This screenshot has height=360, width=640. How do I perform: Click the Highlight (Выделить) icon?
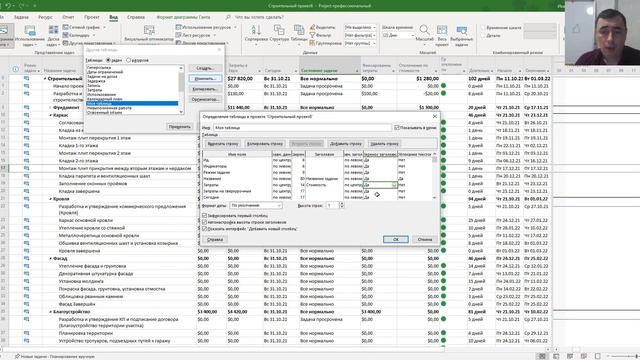(312, 27)
